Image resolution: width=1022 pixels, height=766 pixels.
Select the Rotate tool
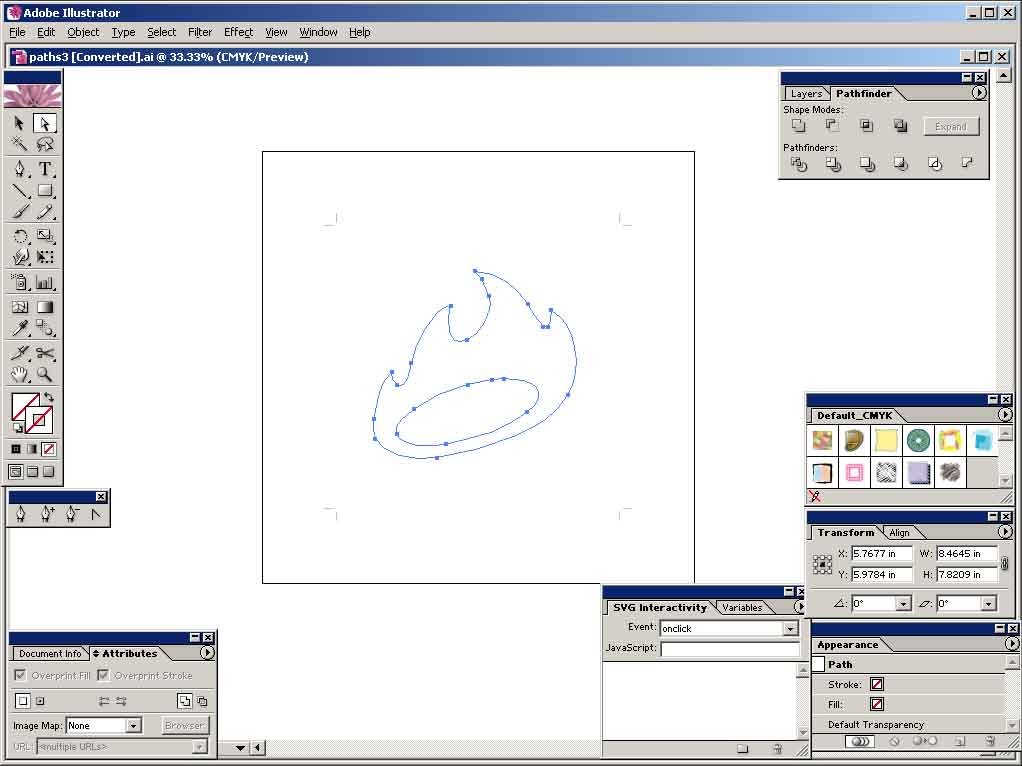pyautogui.click(x=20, y=236)
